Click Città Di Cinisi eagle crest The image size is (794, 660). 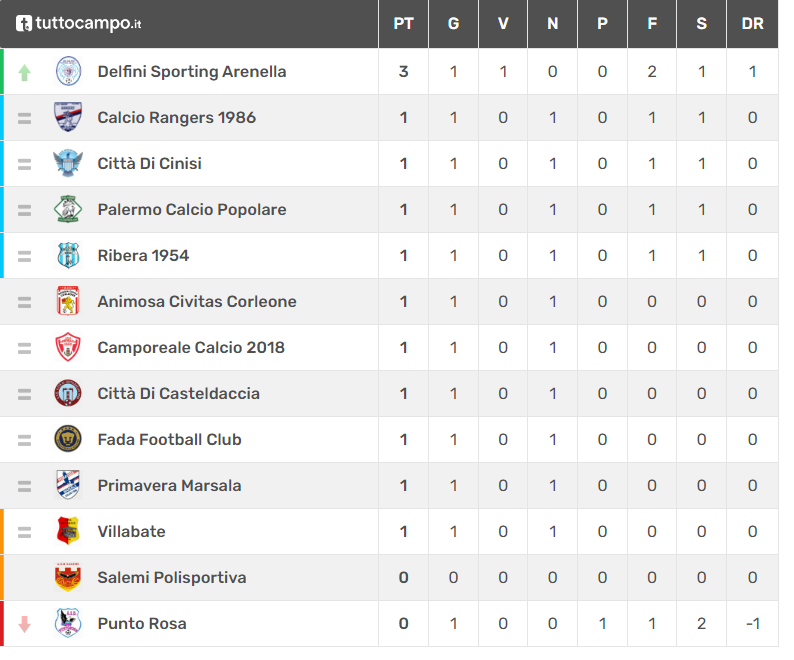tap(68, 163)
